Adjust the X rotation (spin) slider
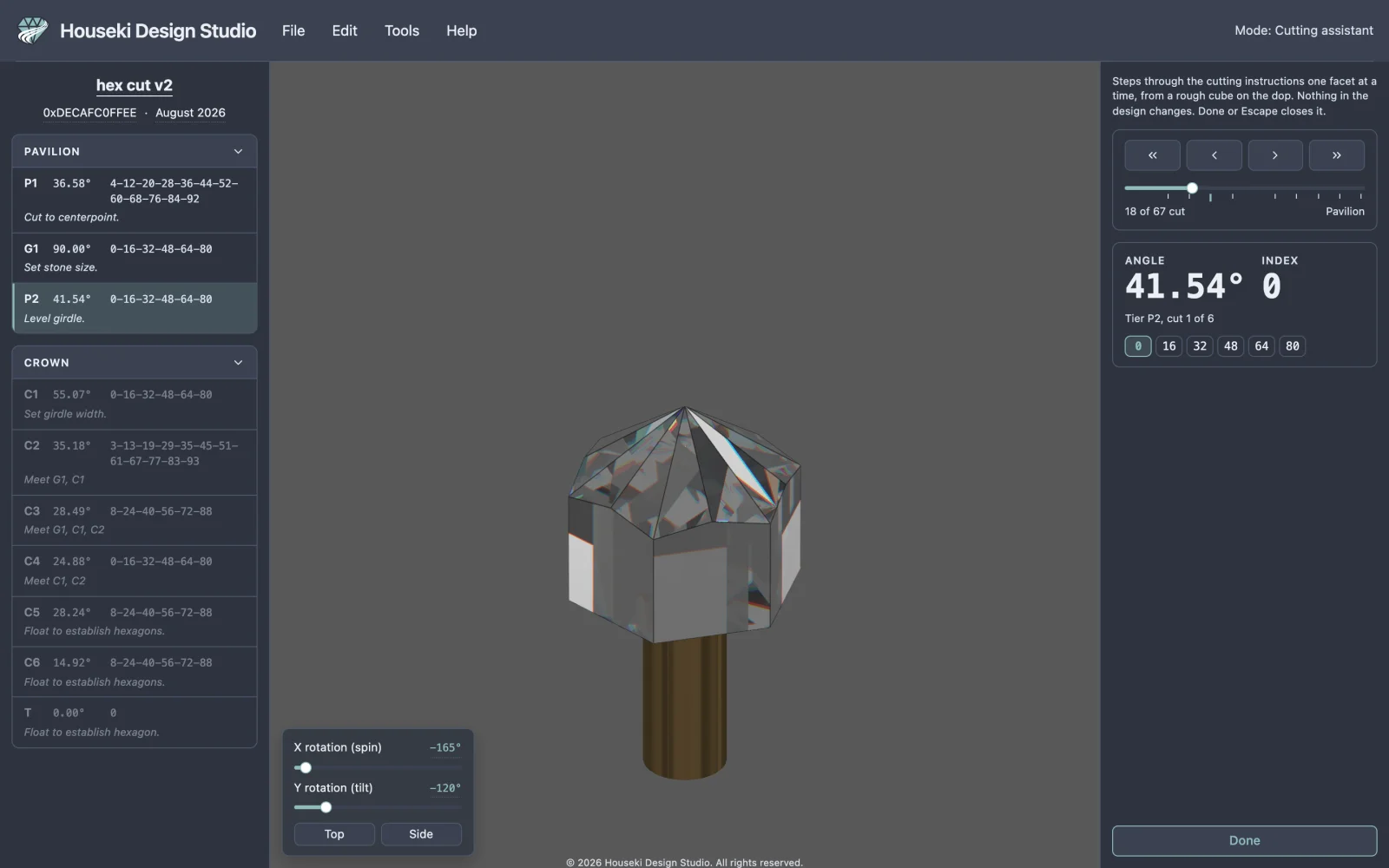Image resolution: width=1389 pixels, height=868 pixels. pos(378,767)
